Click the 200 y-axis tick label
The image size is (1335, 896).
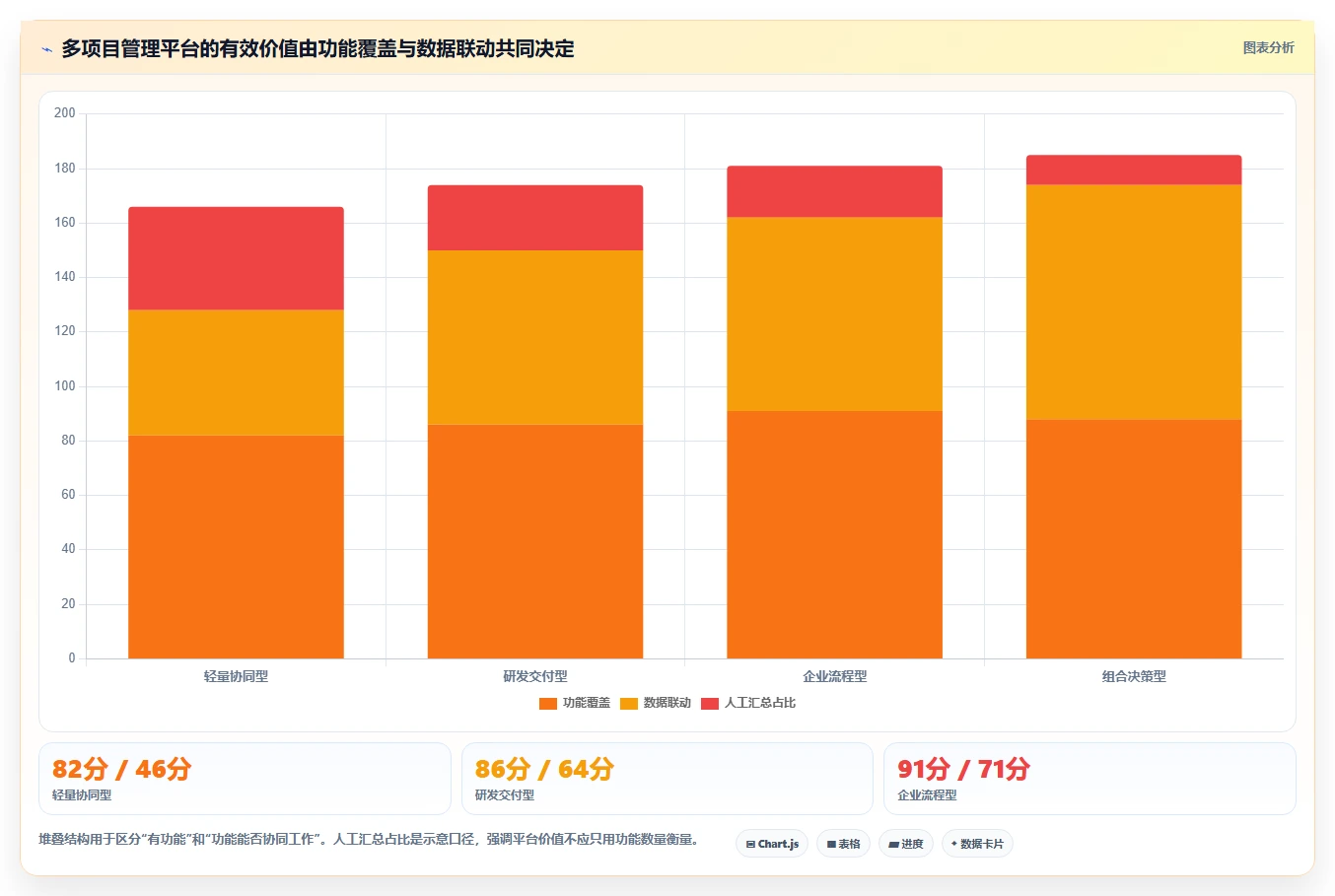click(x=65, y=113)
